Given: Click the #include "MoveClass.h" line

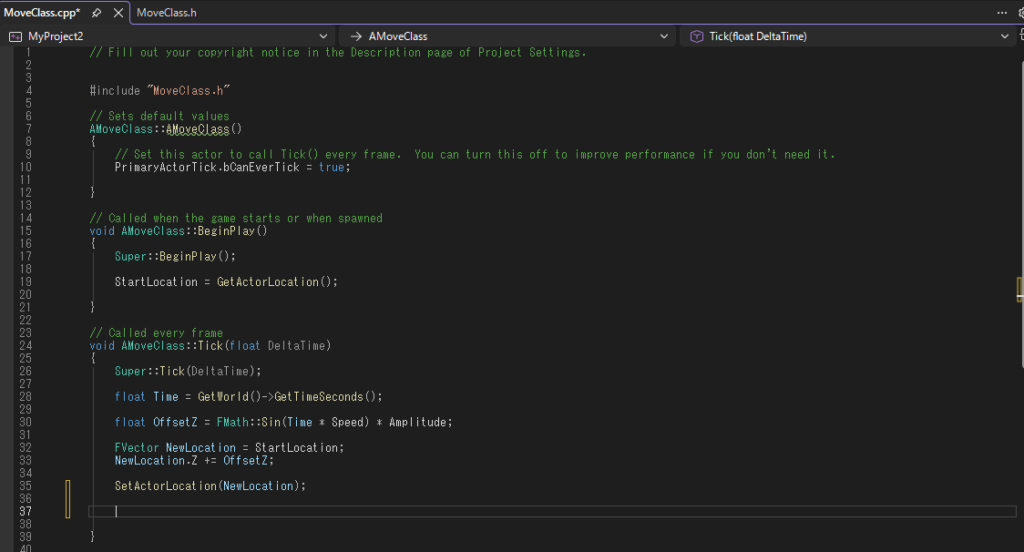Looking at the screenshot, I should 160,91.
